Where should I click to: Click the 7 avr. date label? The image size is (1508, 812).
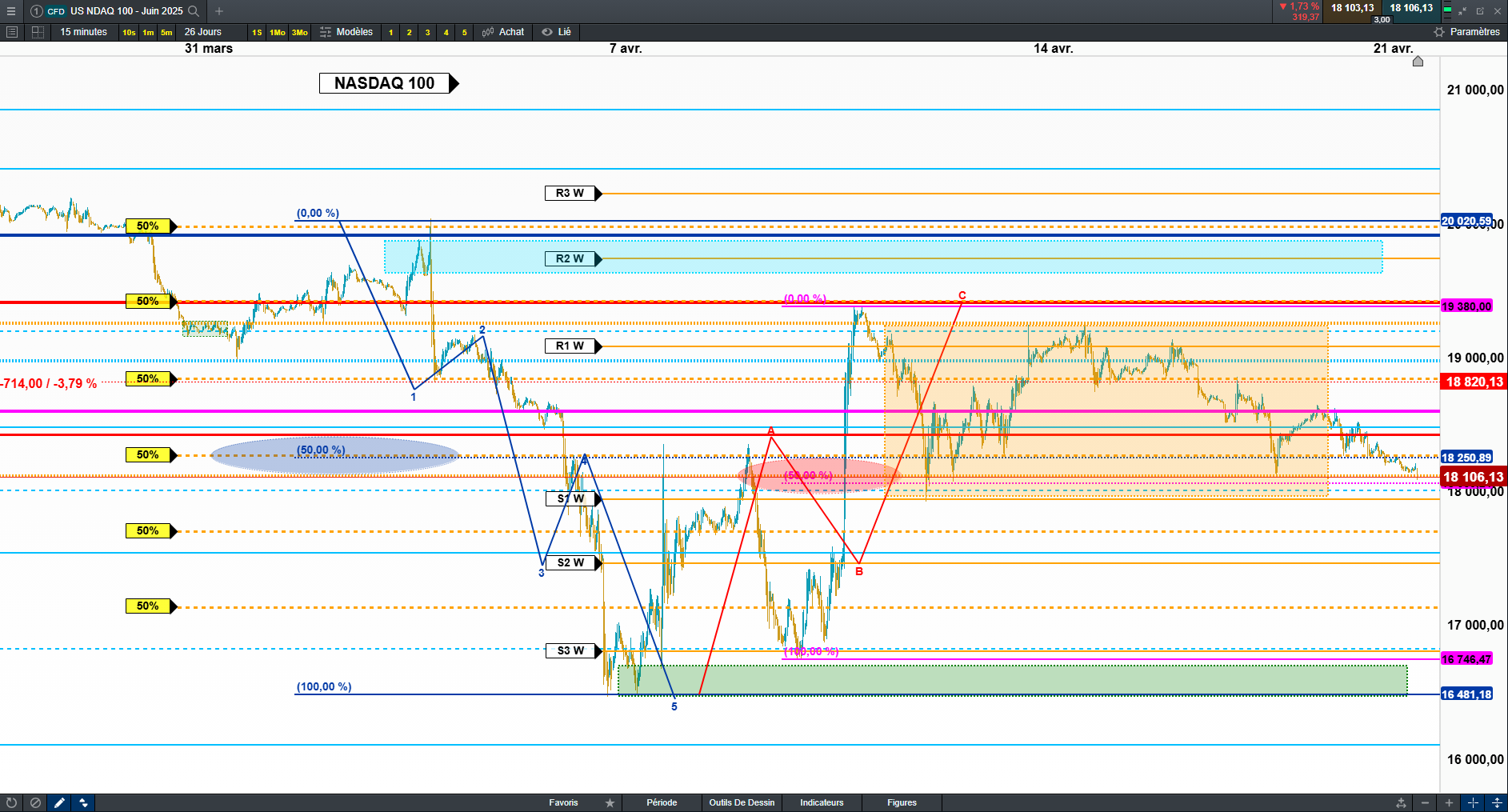coord(626,49)
